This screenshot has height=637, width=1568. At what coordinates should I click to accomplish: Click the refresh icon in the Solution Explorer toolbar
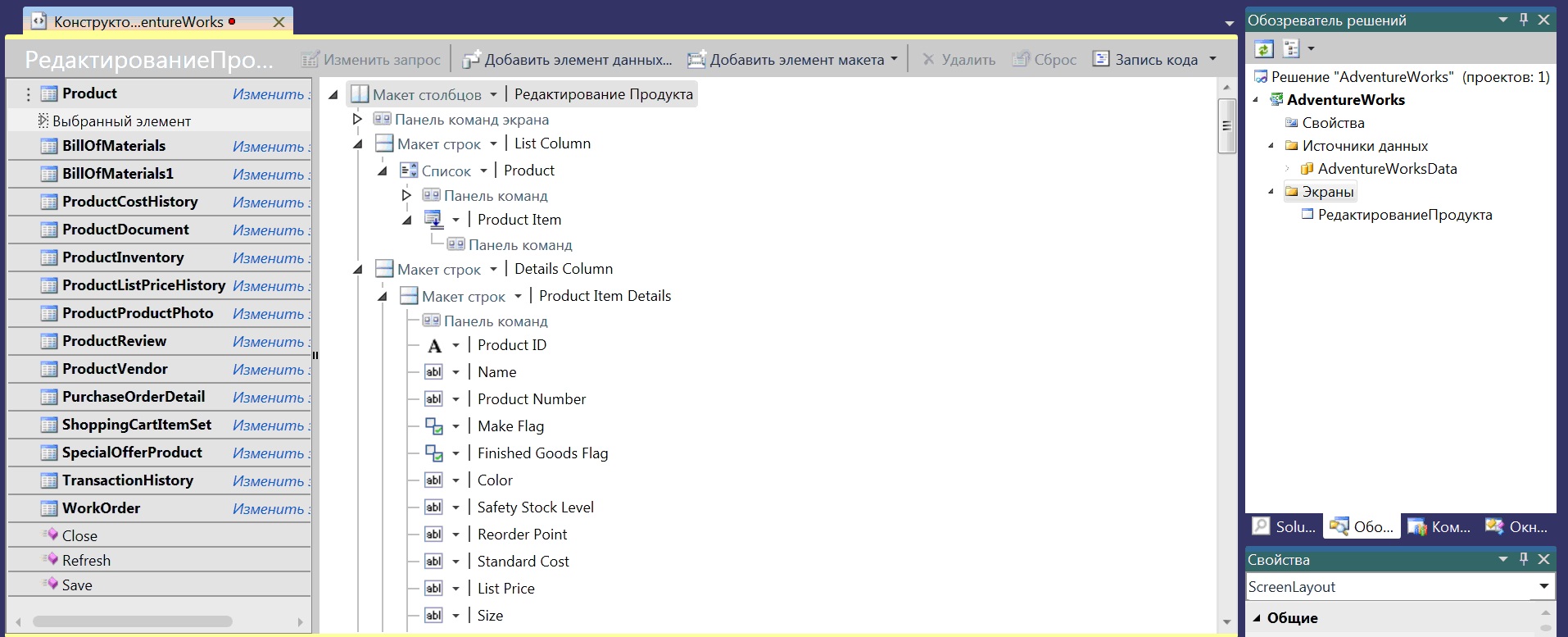pos(1264,49)
